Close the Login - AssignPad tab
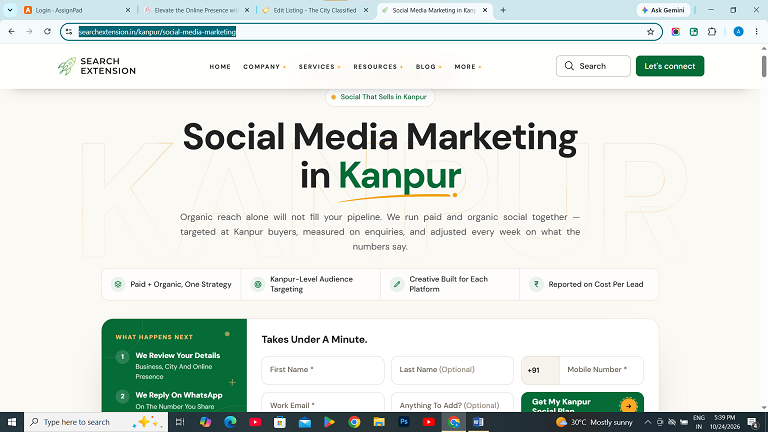Screen dimensions: 768x432 128,10
